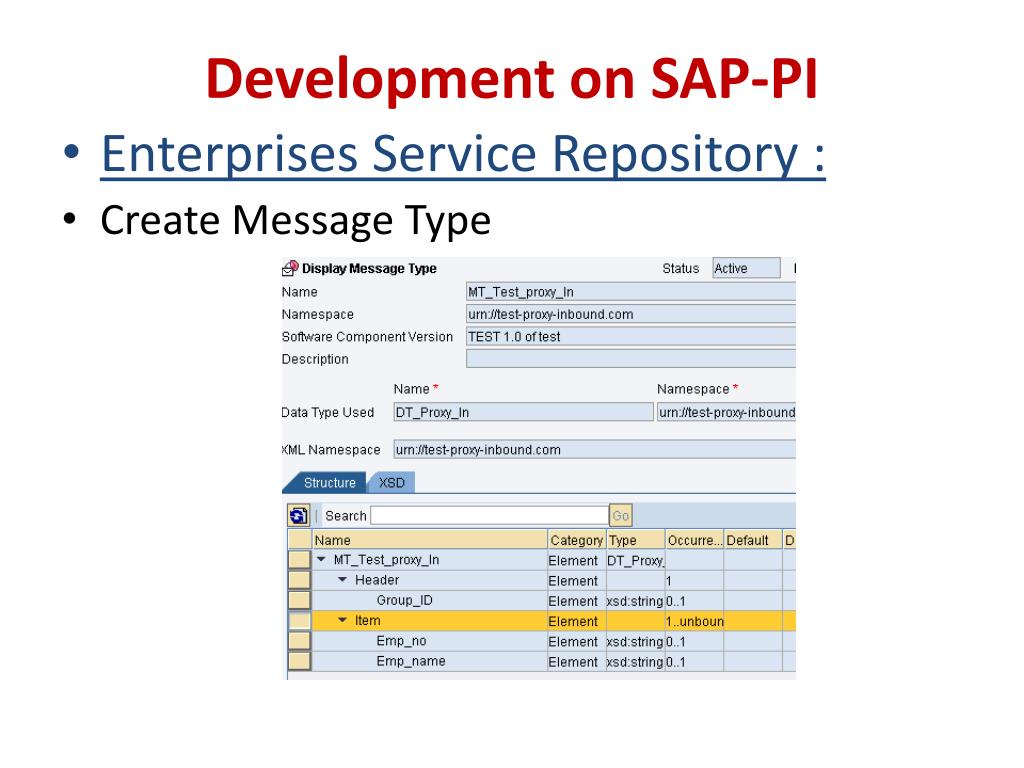
Task: Click the Data Type Used namespace field
Action: pyautogui.click(x=726, y=412)
